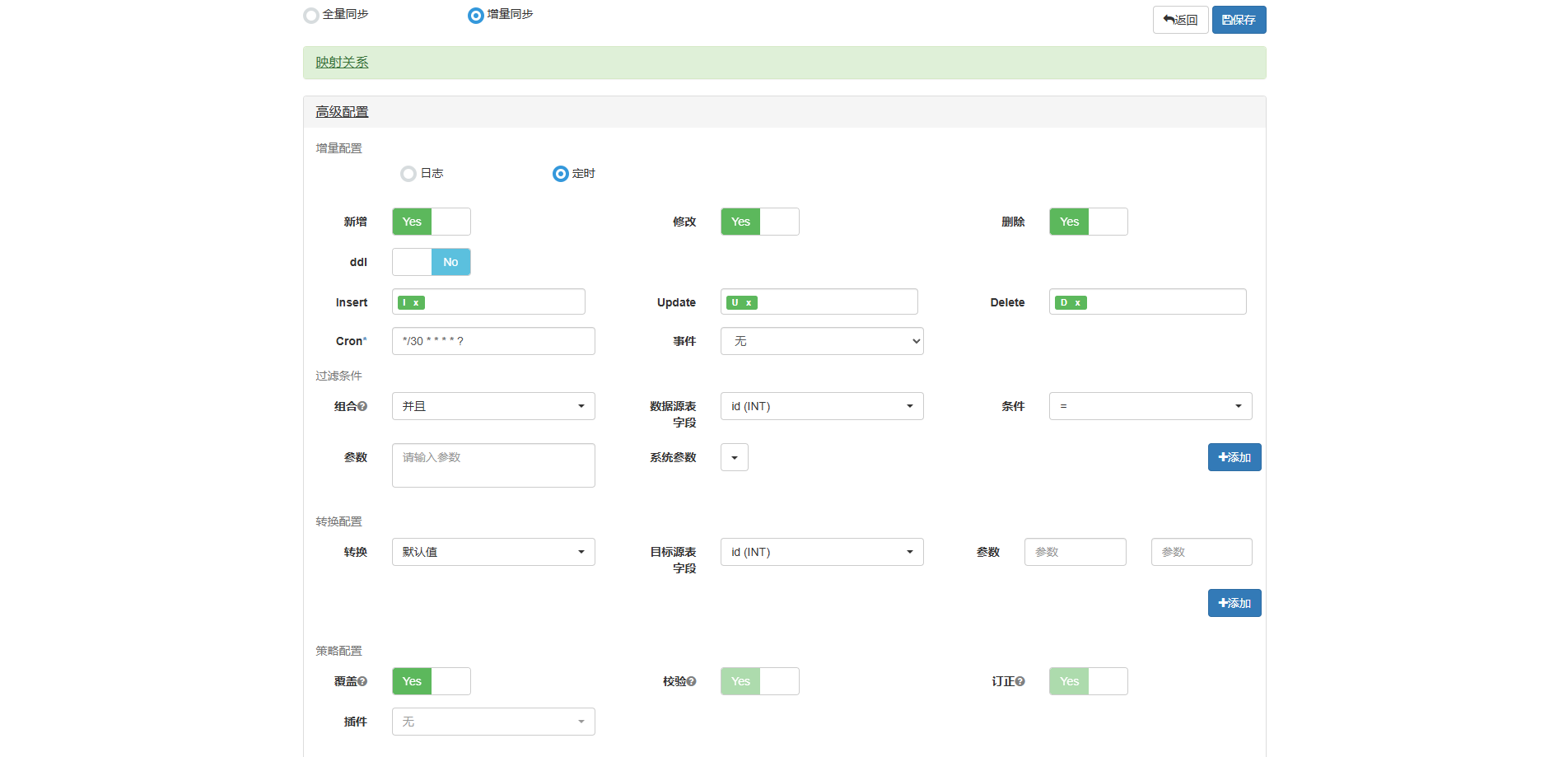Toggle the 新增 Yes switch
The width and height of the screenshot is (1568, 757).
(431, 222)
